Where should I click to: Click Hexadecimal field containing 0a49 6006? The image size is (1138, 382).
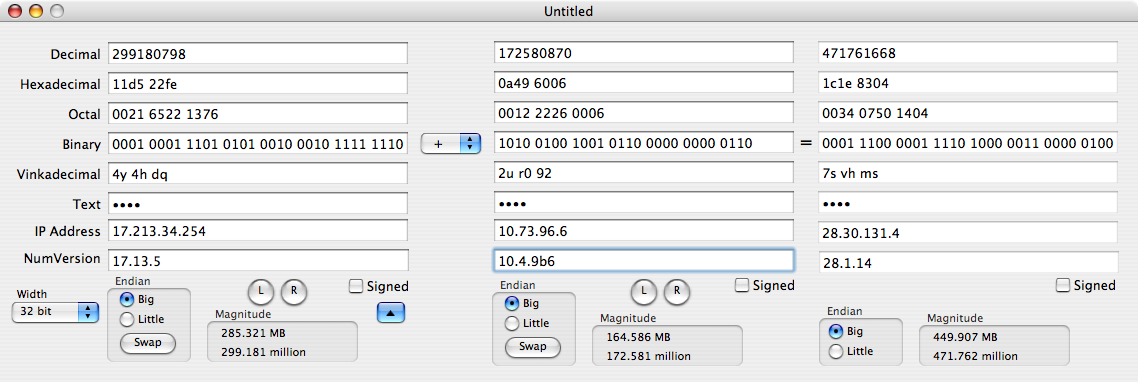644,83
